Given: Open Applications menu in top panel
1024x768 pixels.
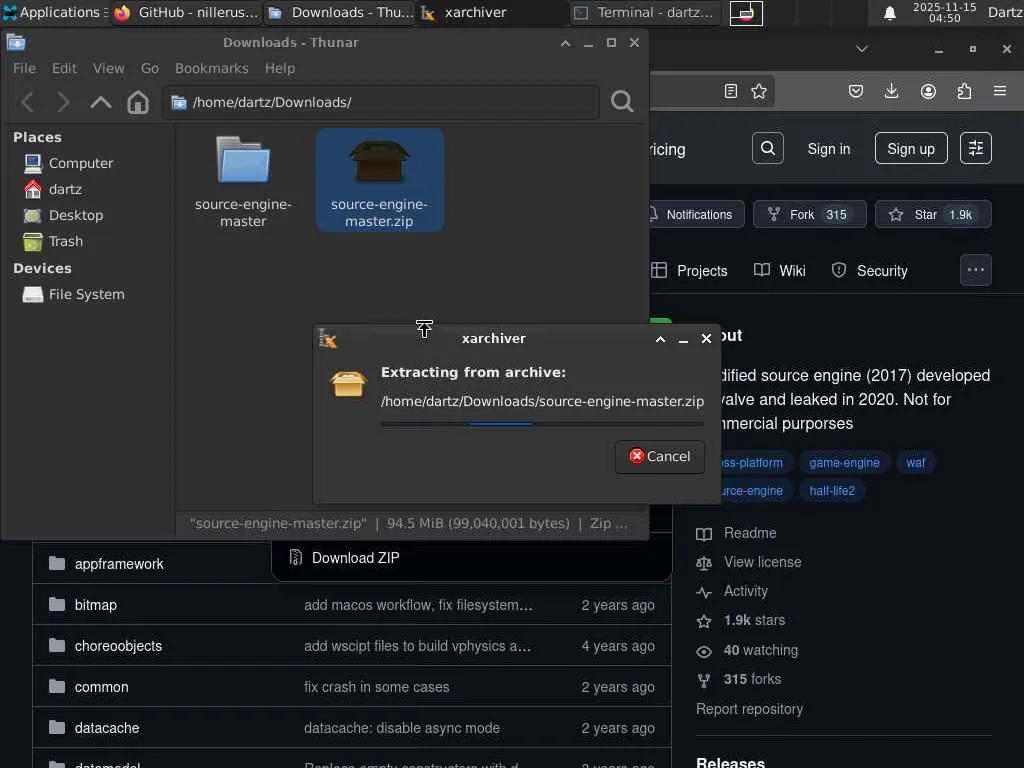Looking at the screenshot, I should [x=55, y=12].
